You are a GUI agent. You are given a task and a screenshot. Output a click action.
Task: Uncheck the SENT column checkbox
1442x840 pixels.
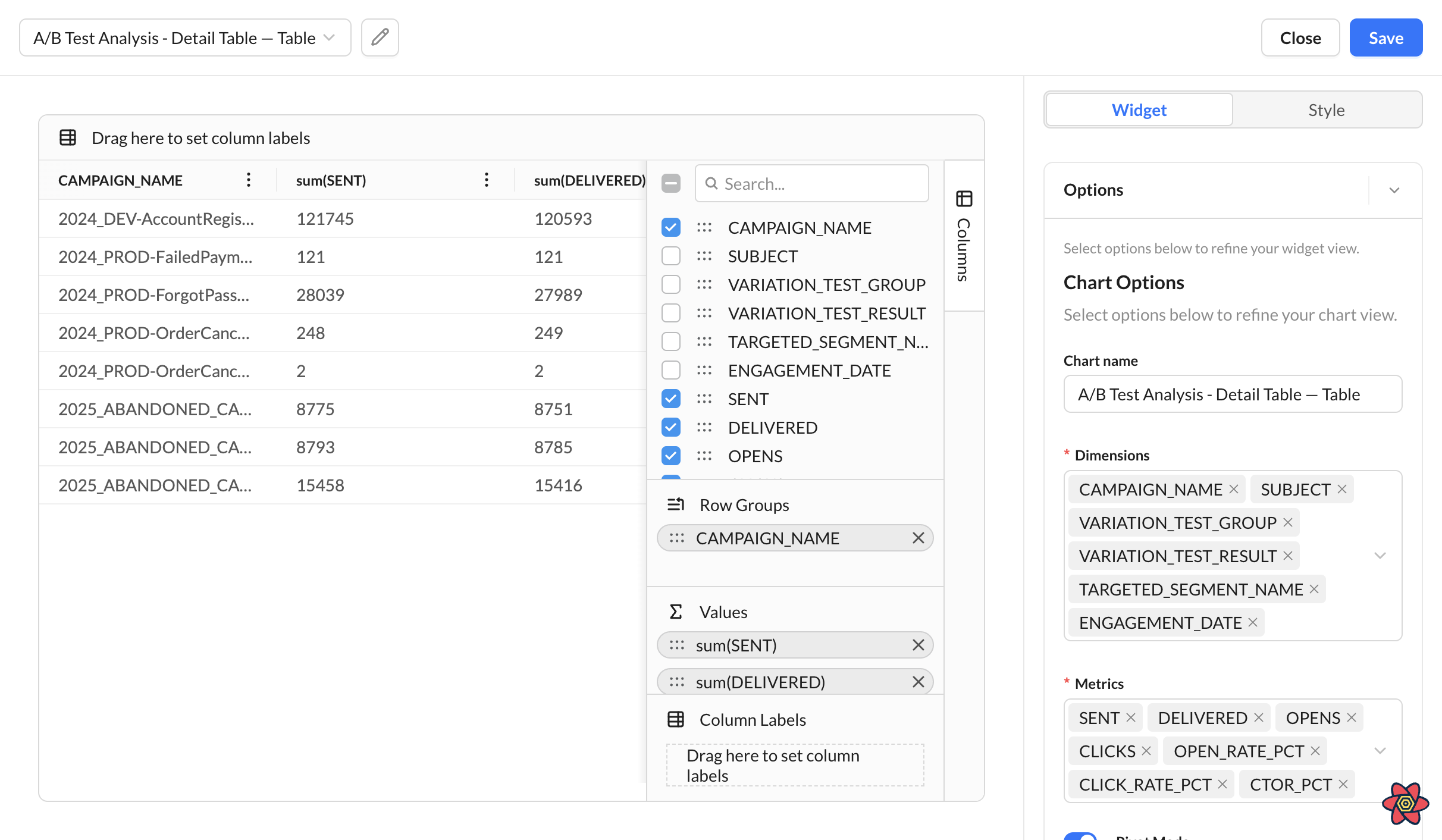(671, 399)
